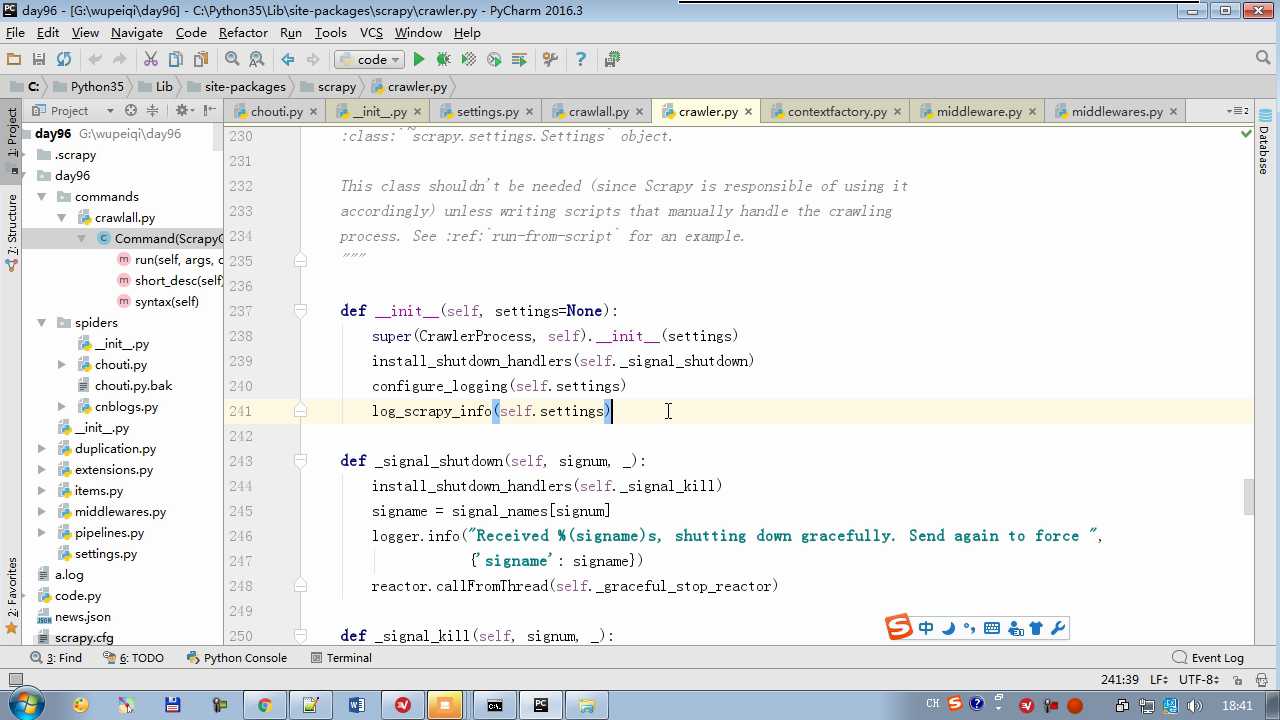The height and width of the screenshot is (720, 1280).
Task: Click the Copy toolbar icon
Action: point(176,60)
